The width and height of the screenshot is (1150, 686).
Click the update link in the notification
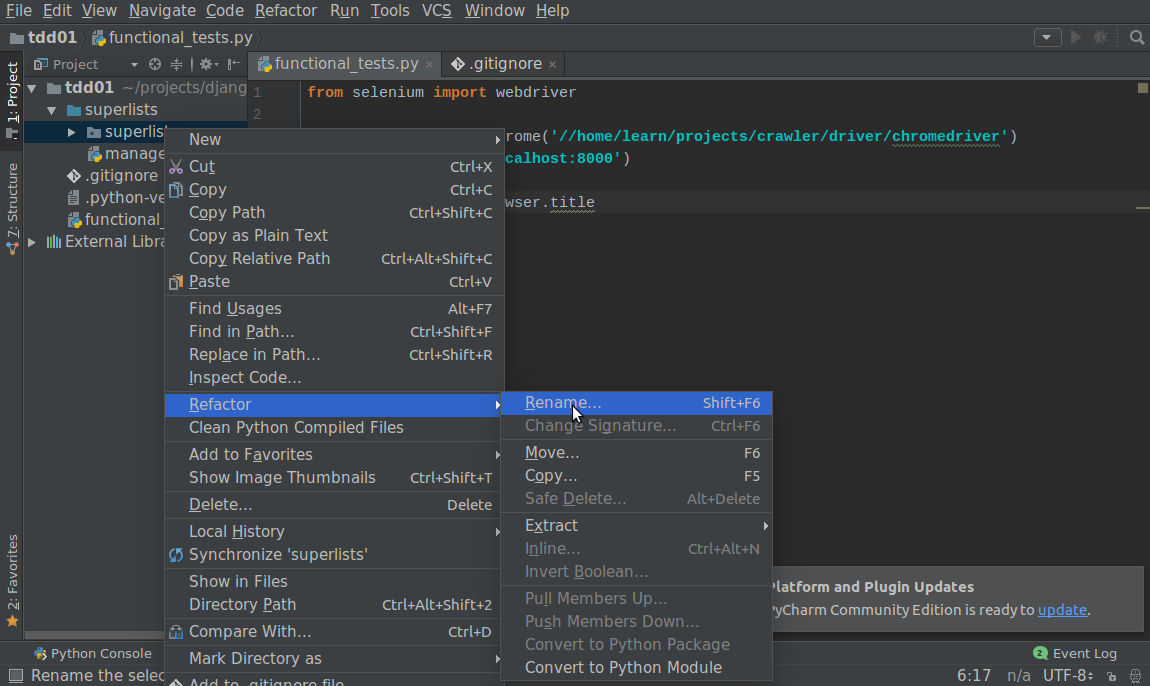coord(1061,610)
